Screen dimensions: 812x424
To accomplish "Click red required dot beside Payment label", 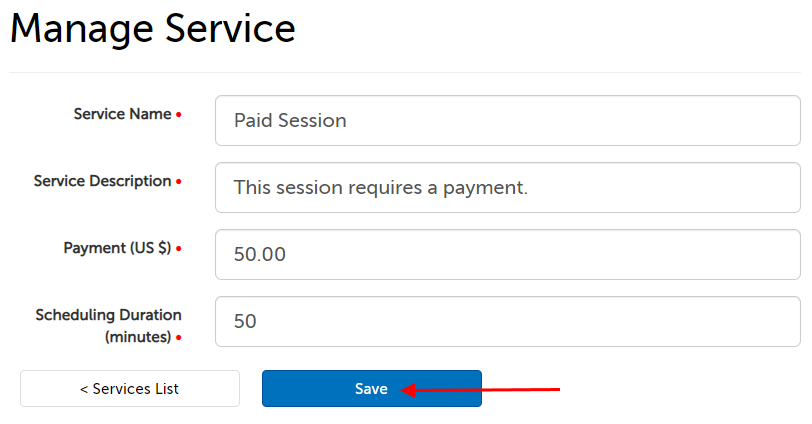I will pos(179,250).
